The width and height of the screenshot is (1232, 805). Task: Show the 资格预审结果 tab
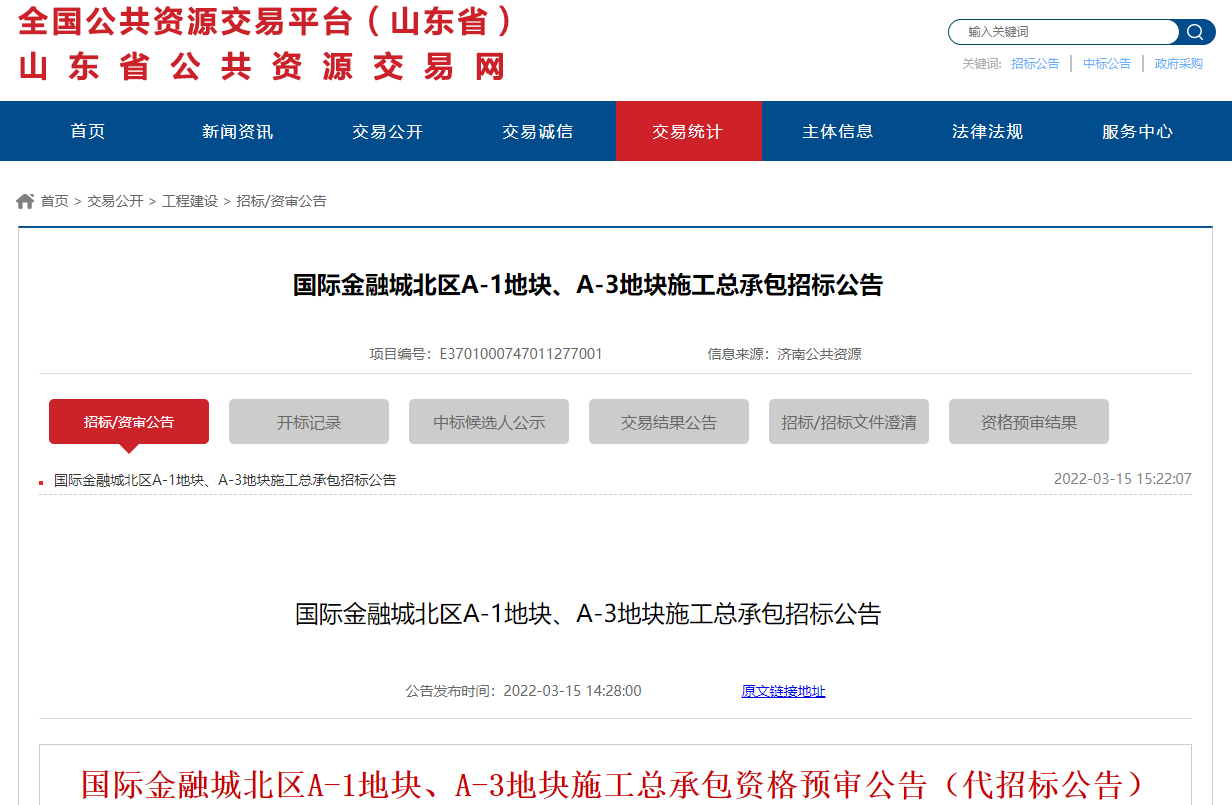(1029, 422)
